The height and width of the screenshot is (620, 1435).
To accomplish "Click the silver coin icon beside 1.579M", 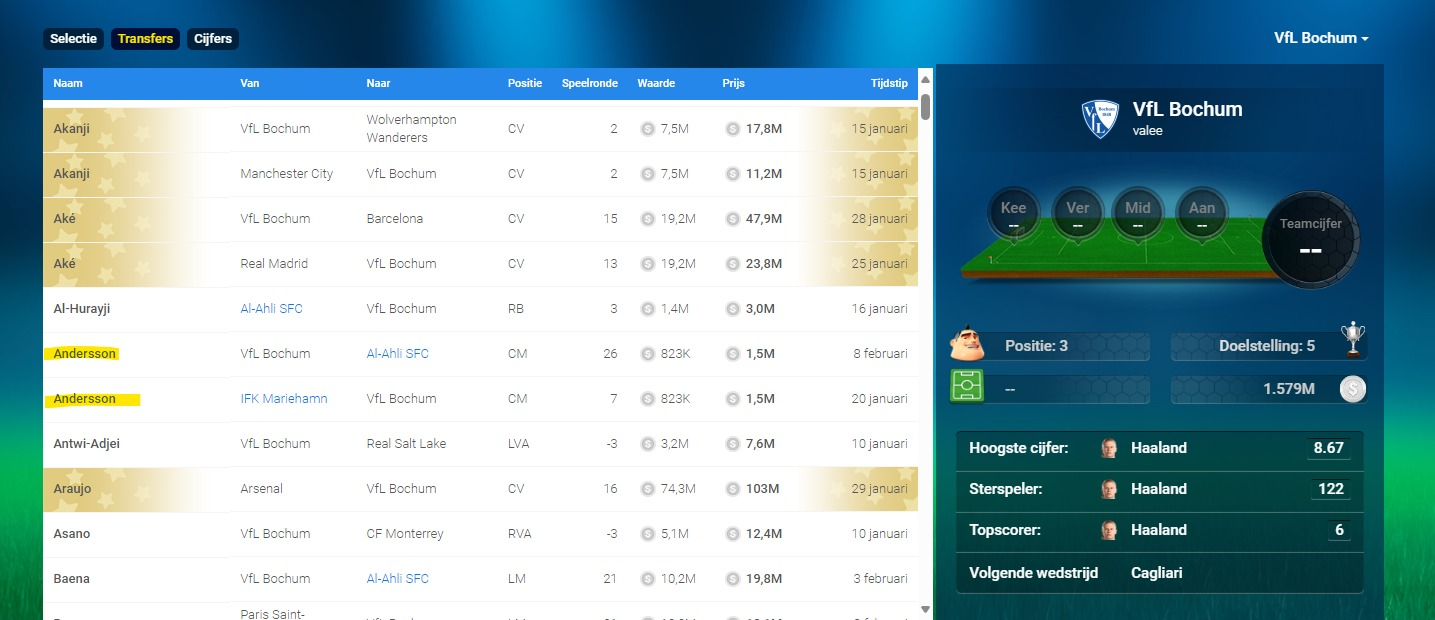I will click(x=1353, y=388).
